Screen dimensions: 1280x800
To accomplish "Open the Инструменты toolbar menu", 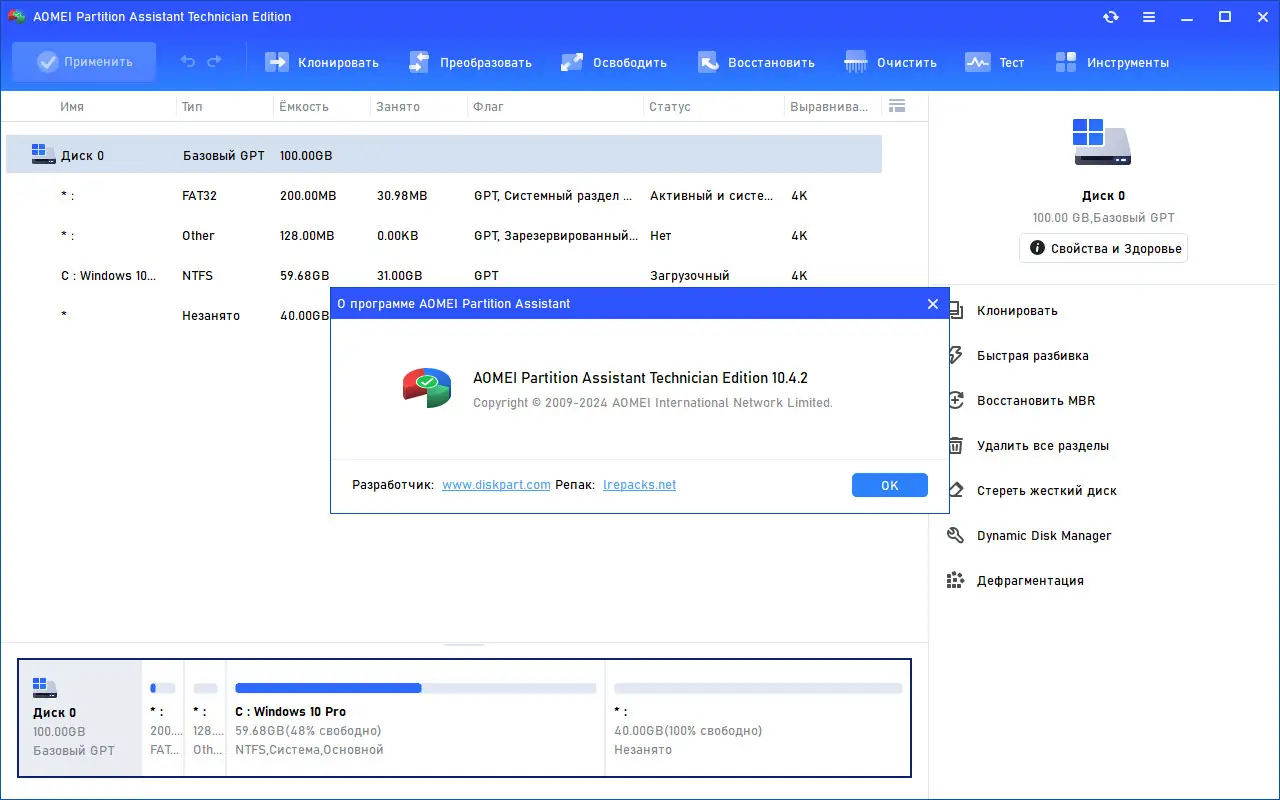I will (x=1112, y=62).
